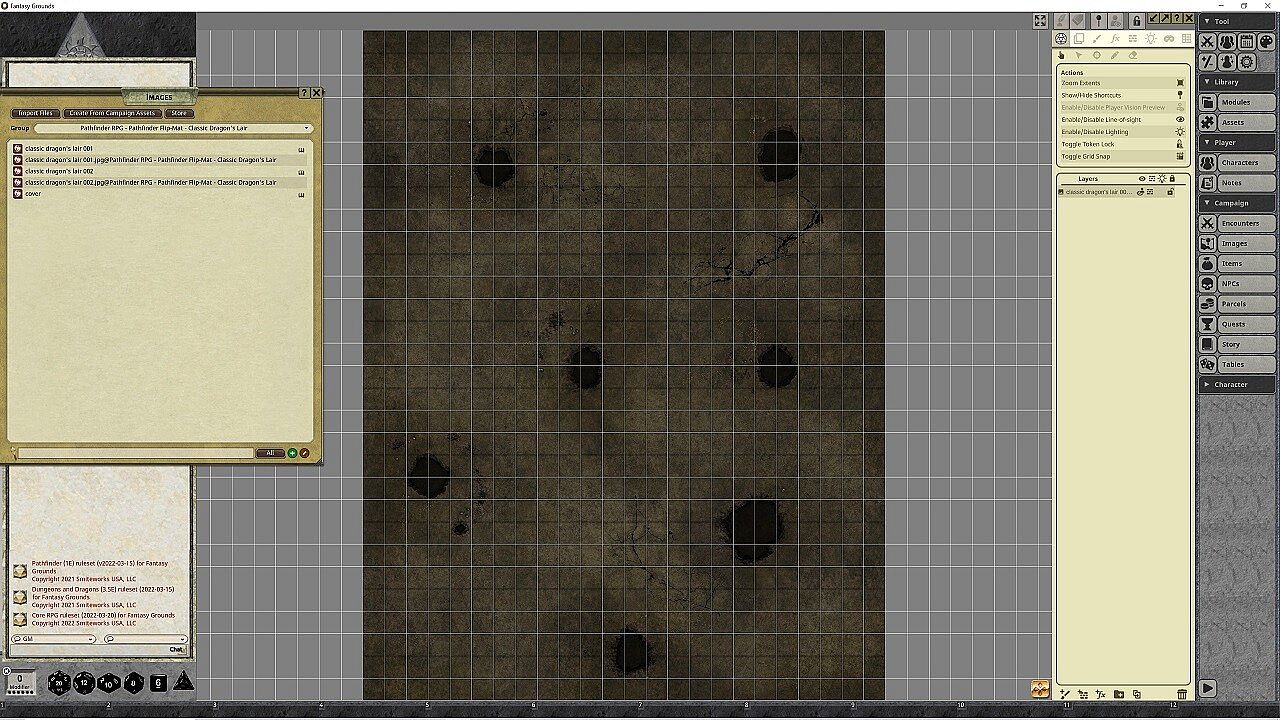Expand the Character section header

pos(1238,384)
